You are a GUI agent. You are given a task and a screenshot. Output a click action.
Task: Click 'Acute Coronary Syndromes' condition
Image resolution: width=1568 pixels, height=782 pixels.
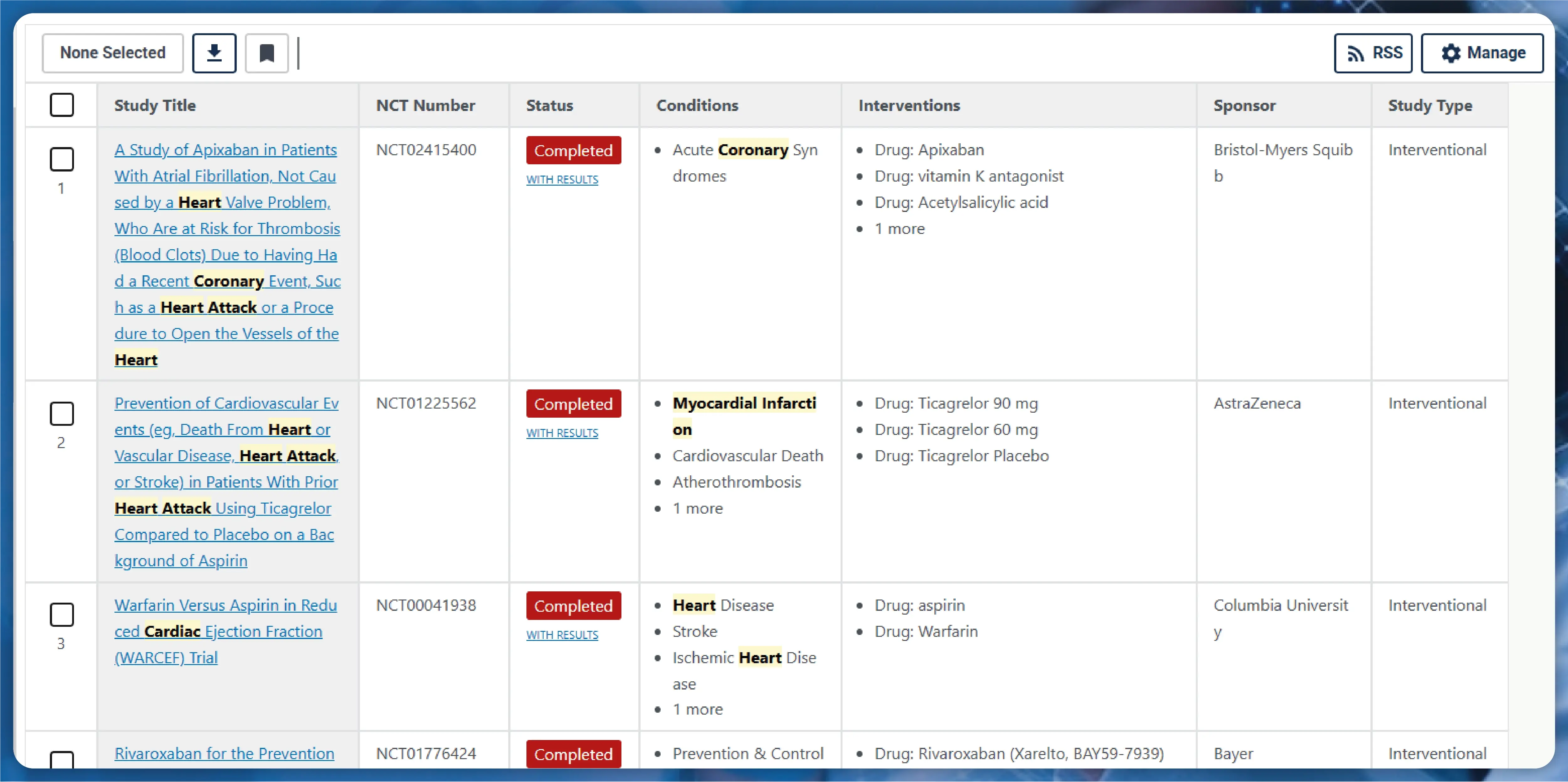click(x=745, y=162)
